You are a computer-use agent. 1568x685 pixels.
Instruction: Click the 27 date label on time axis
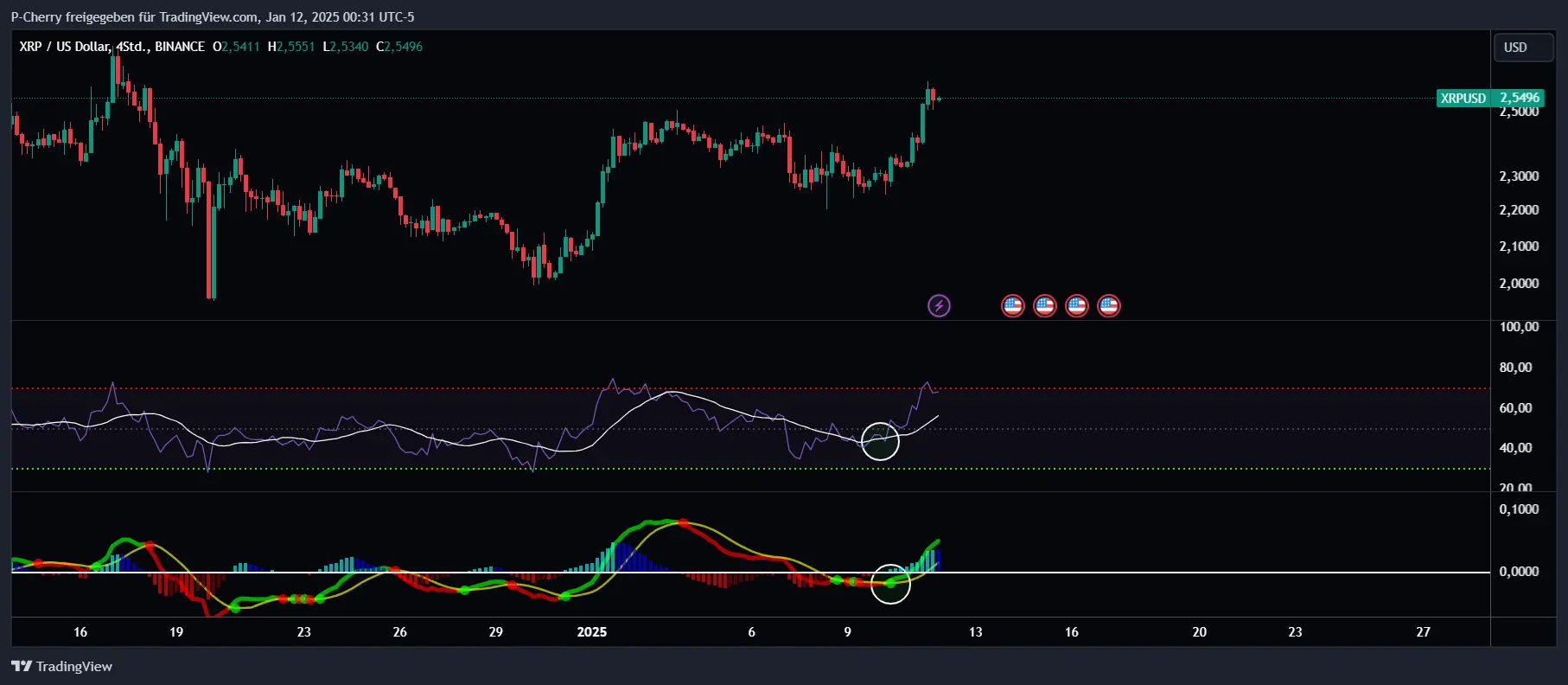1423,632
